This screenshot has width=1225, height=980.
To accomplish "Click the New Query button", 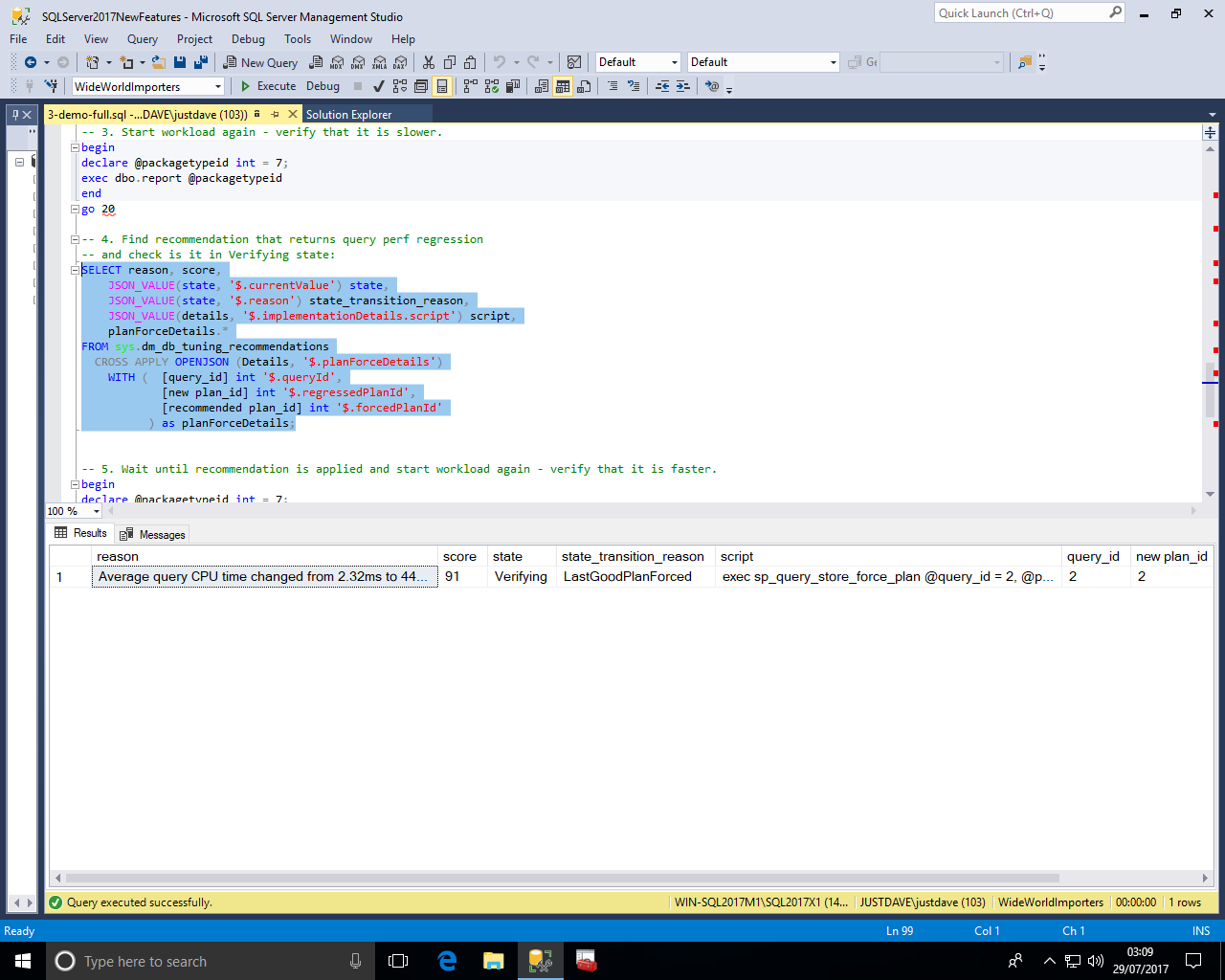I will coord(260,62).
